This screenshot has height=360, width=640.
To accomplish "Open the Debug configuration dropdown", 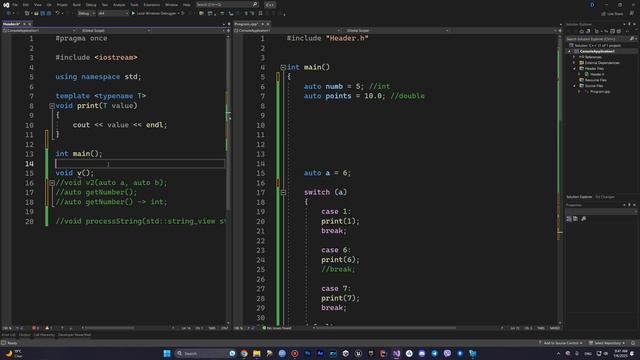I will (86, 13).
